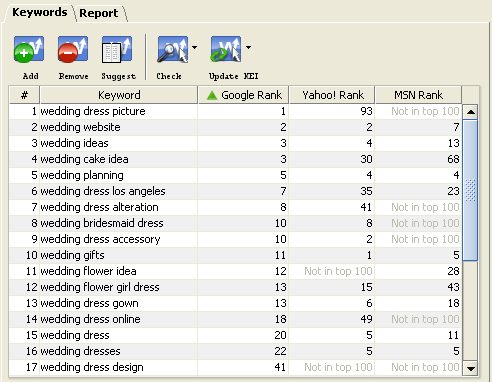
Task: Click Yahoo rank 93 for wedding dress picture
Action: click(366, 111)
